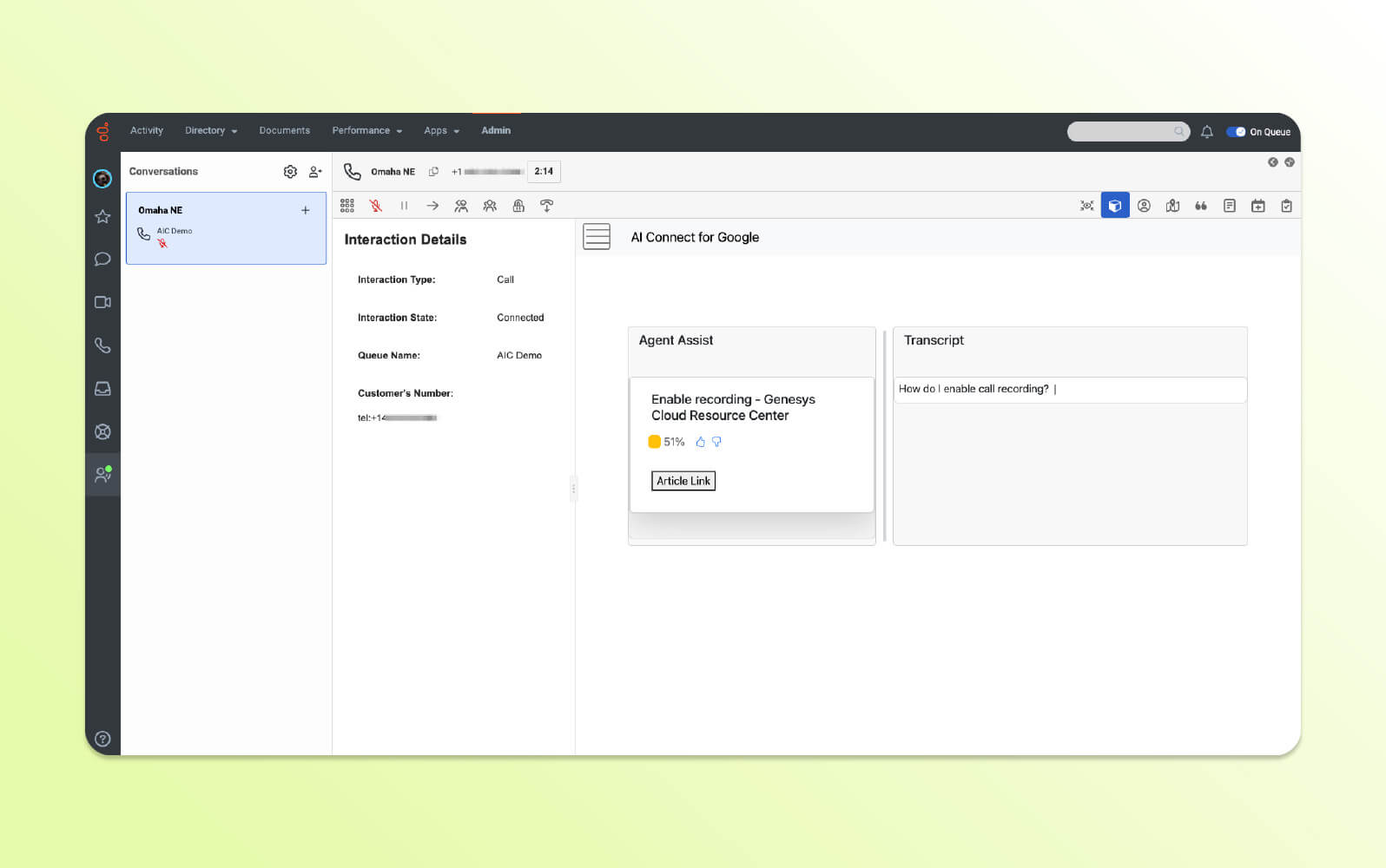Give thumbs up to suggested article

click(x=701, y=442)
